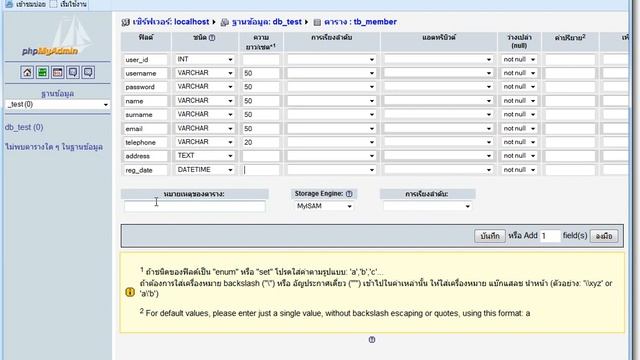Open attributes dropdown for user_id row
The width and height of the screenshot is (640, 360).
(438, 60)
